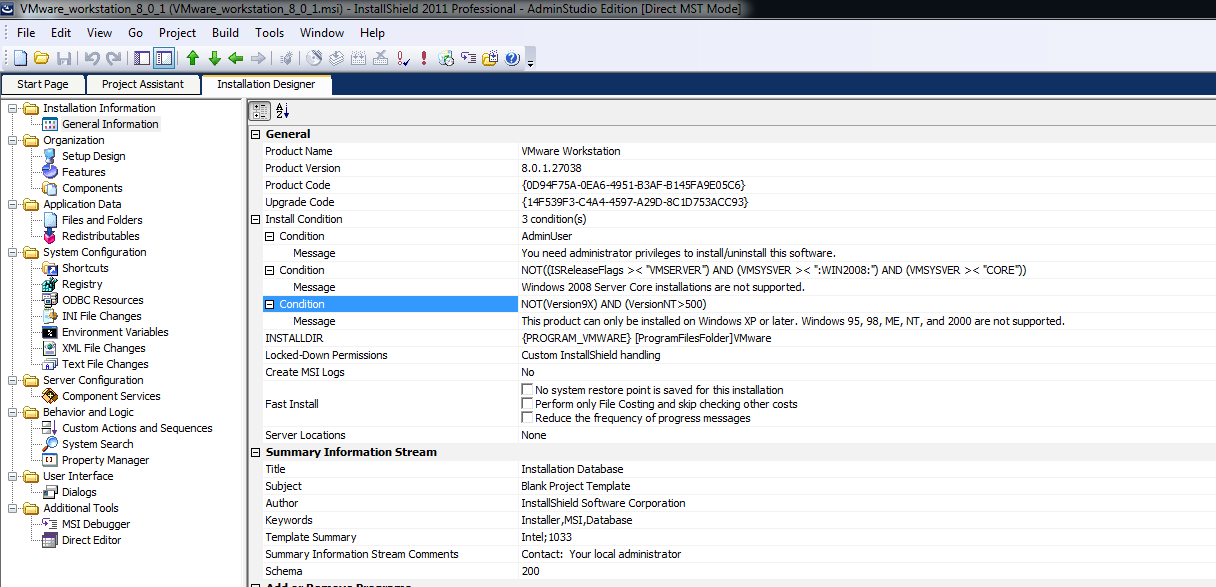Click the Open folder toolbar icon

coord(41,58)
